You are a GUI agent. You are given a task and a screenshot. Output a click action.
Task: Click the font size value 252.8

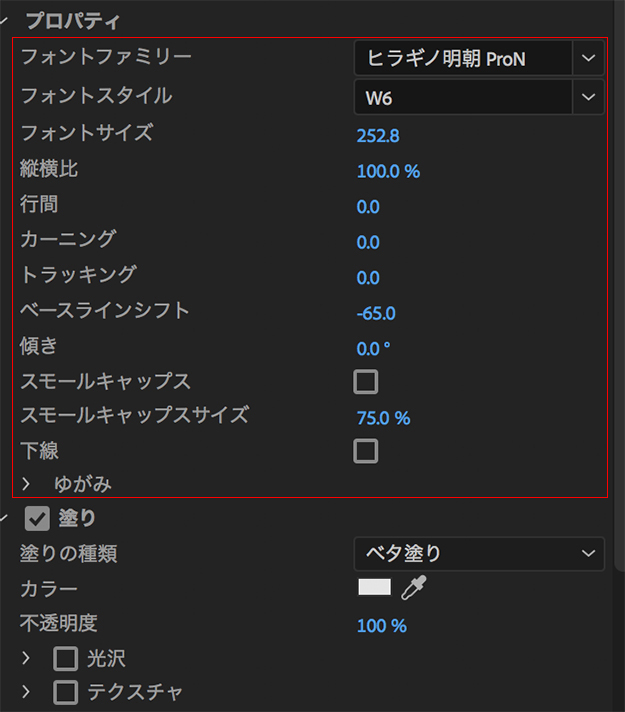click(378, 136)
